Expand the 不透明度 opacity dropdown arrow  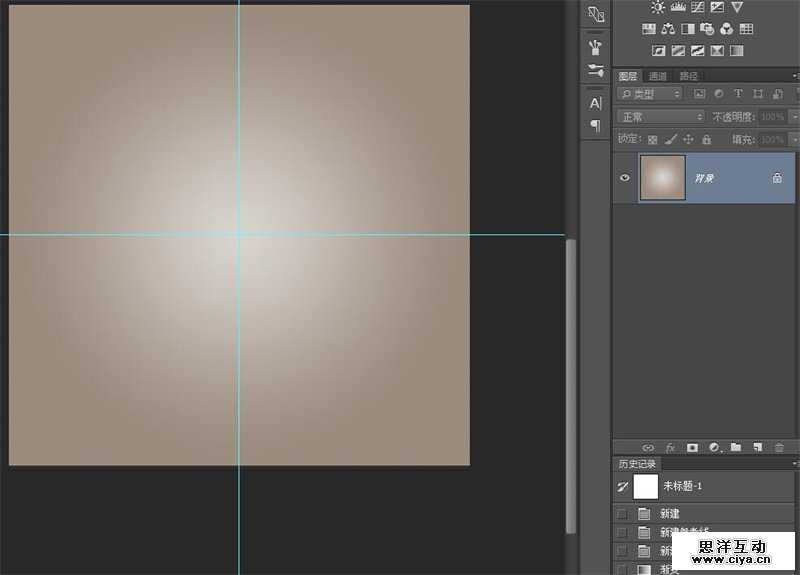pyautogui.click(x=794, y=117)
